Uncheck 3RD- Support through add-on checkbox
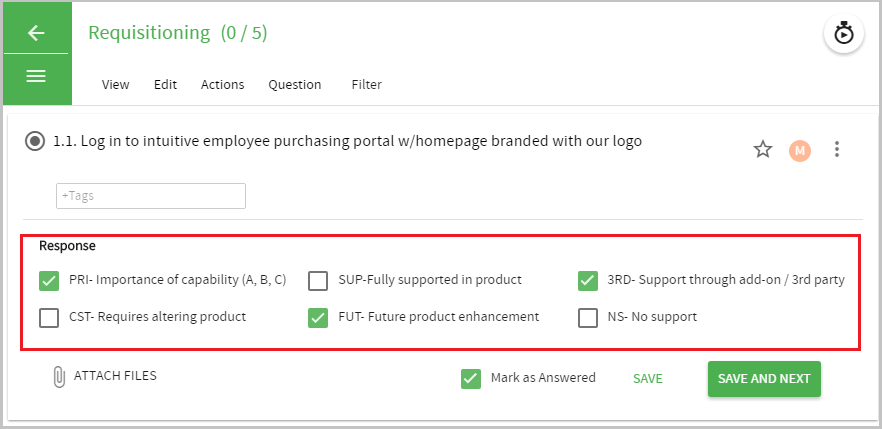Image resolution: width=882 pixels, height=429 pixels. (588, 281)
